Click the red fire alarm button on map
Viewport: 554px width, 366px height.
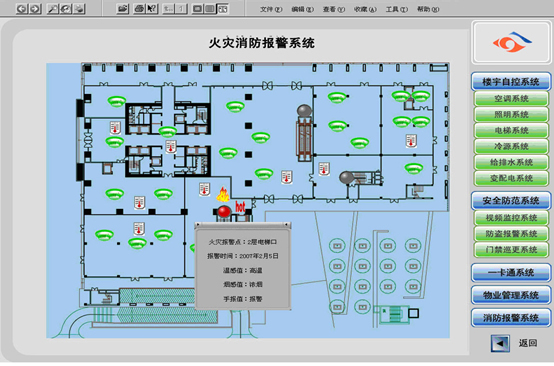[x=224, y=212]
